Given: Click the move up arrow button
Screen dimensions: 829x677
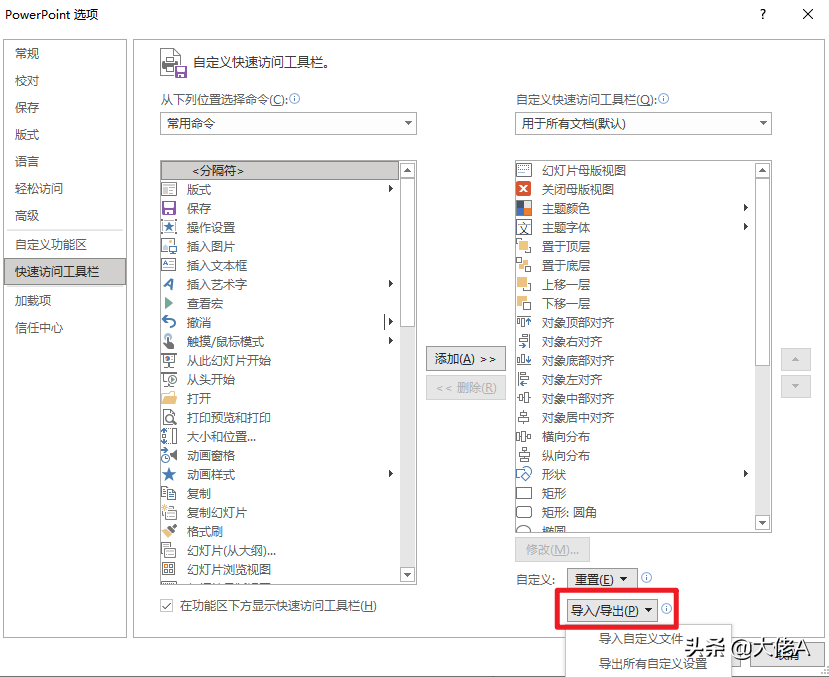Looking at the screenshot, I should [x=796, y=359].
